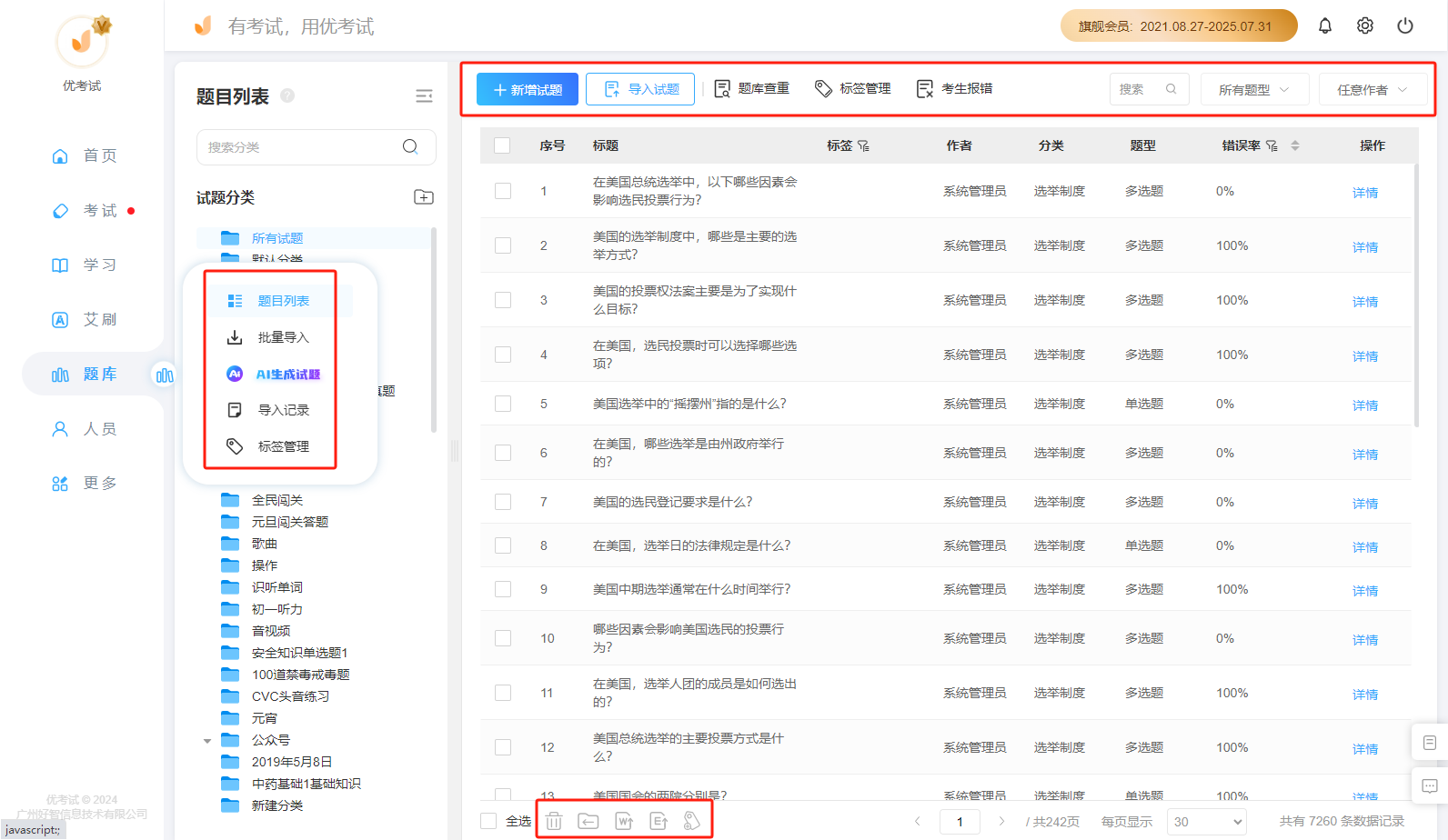Click the delete trash icon

(554, 821)
